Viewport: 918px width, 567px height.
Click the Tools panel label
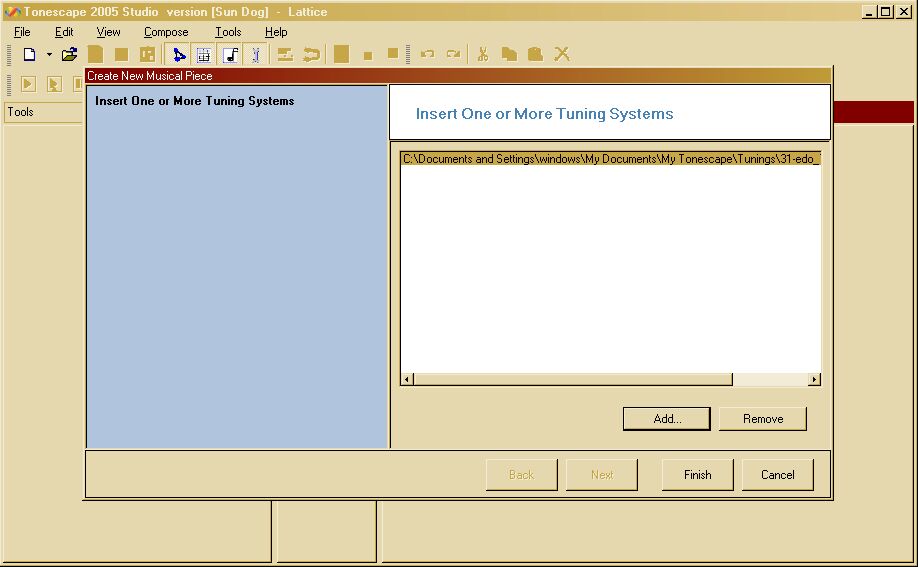coord(20,112)
